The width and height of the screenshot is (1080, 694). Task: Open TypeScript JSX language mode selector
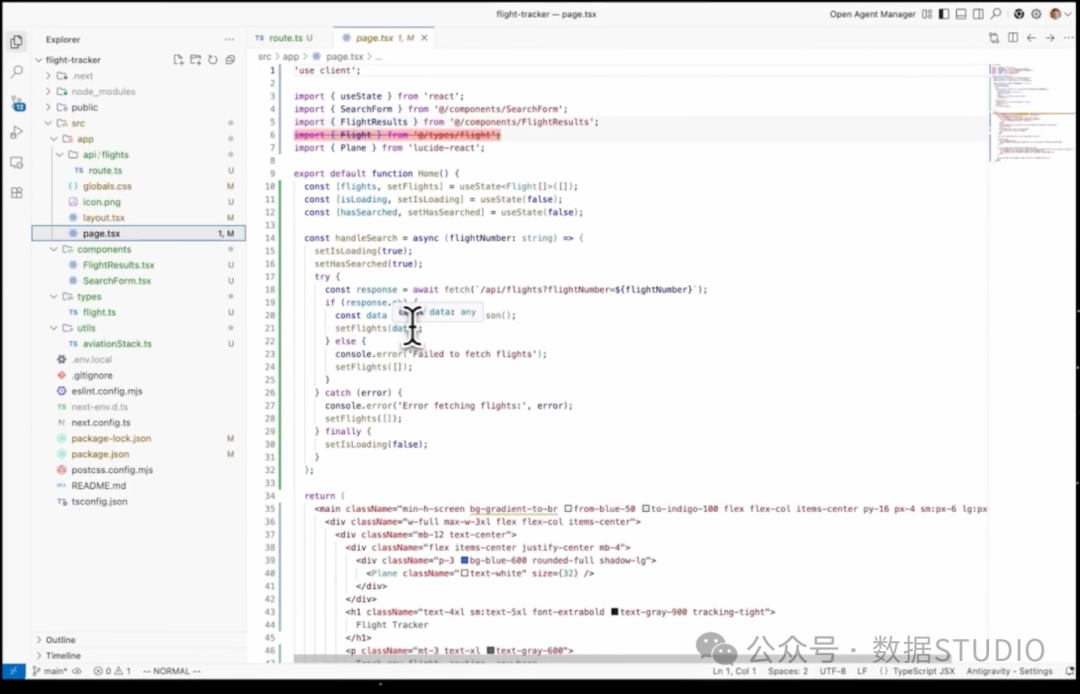pyautogui.click(x=924, y=671)
